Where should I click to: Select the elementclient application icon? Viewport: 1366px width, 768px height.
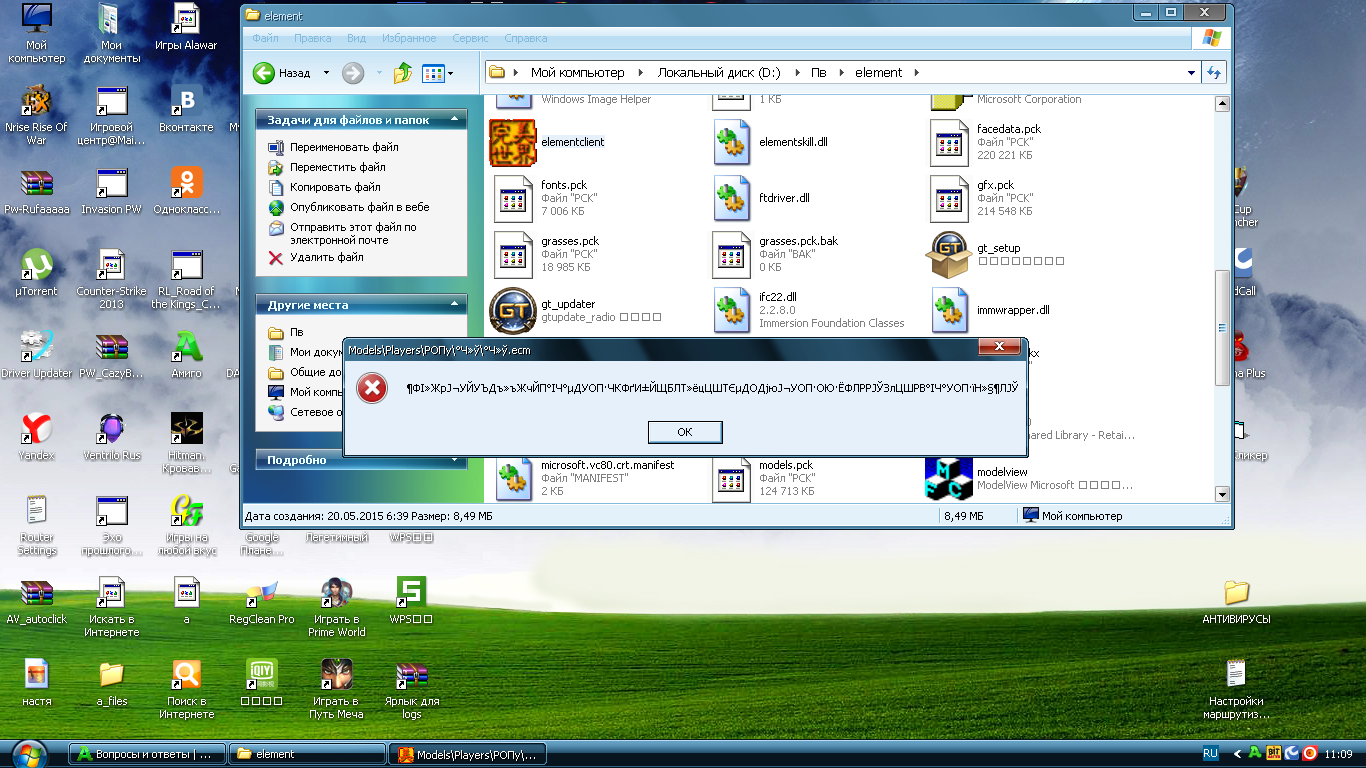click(513, 143)
